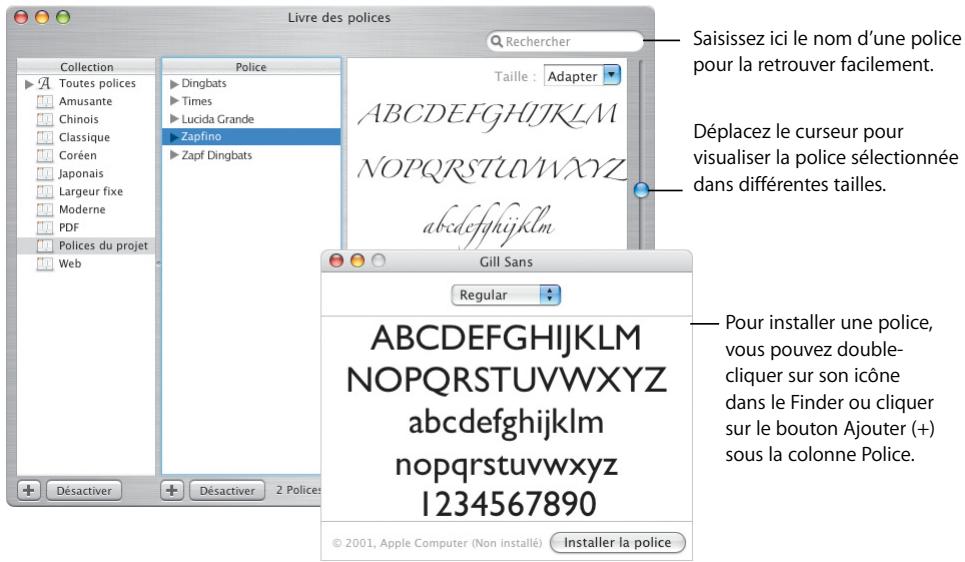Expand the Zapf Dingbats font family
Screen dimensions: 965x562
pos(174,155)
